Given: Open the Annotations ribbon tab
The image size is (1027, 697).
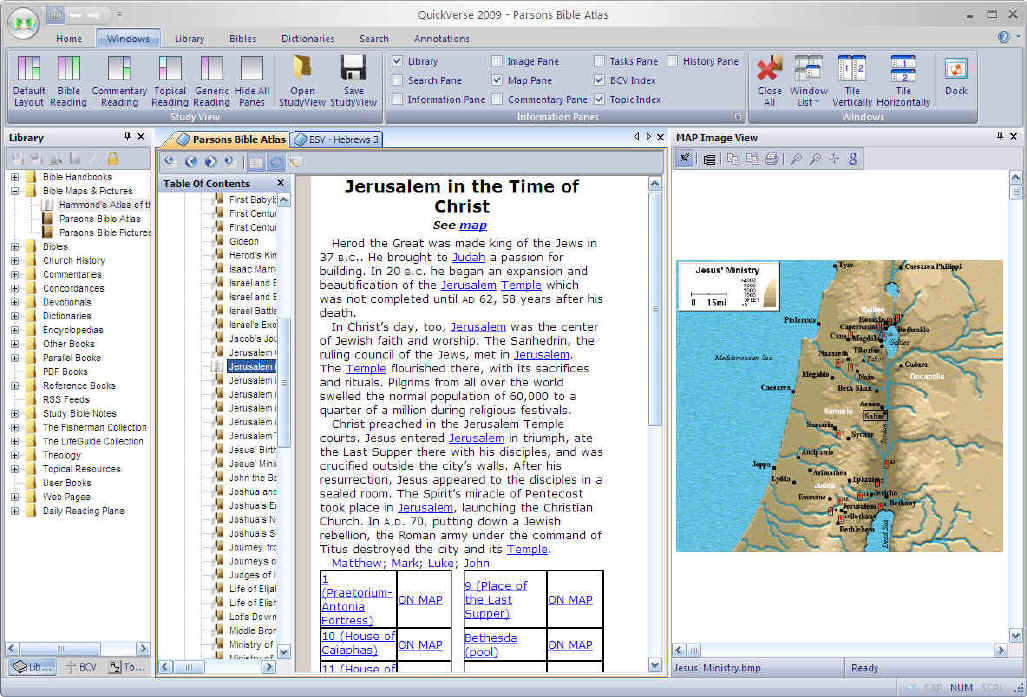Looking at the screenshot, I should point(441,39).
